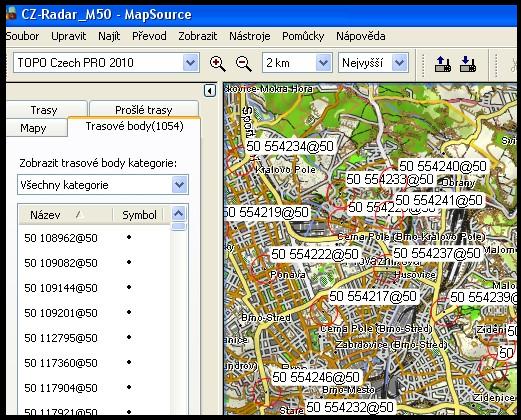Click the waypoint list scrollbar thumb
Viewport: 521px width, 420px height.
pos(179,227)
